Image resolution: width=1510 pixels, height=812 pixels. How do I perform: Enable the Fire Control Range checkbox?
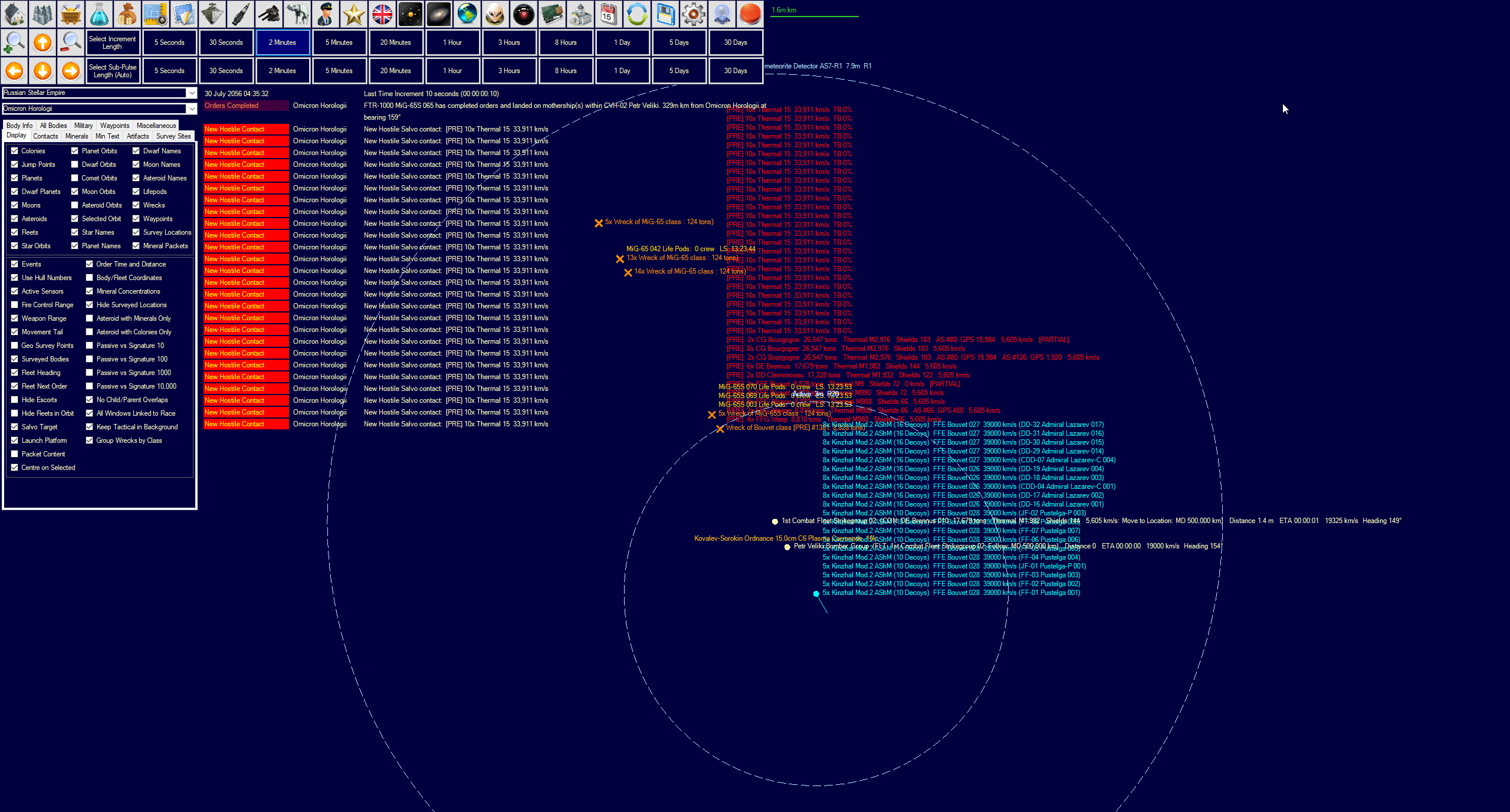[x=15, y=305]
